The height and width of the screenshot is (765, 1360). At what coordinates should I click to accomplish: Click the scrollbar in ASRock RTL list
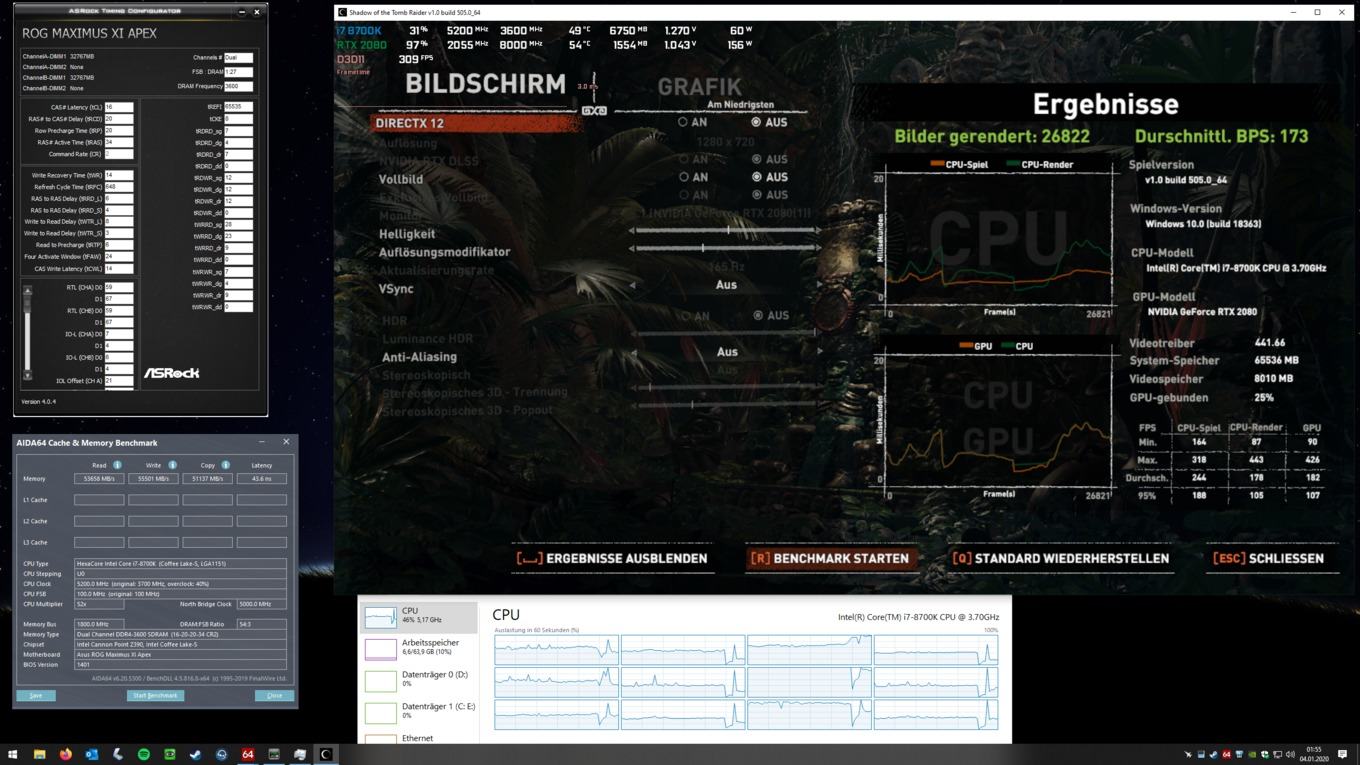[x=27, y=334]
